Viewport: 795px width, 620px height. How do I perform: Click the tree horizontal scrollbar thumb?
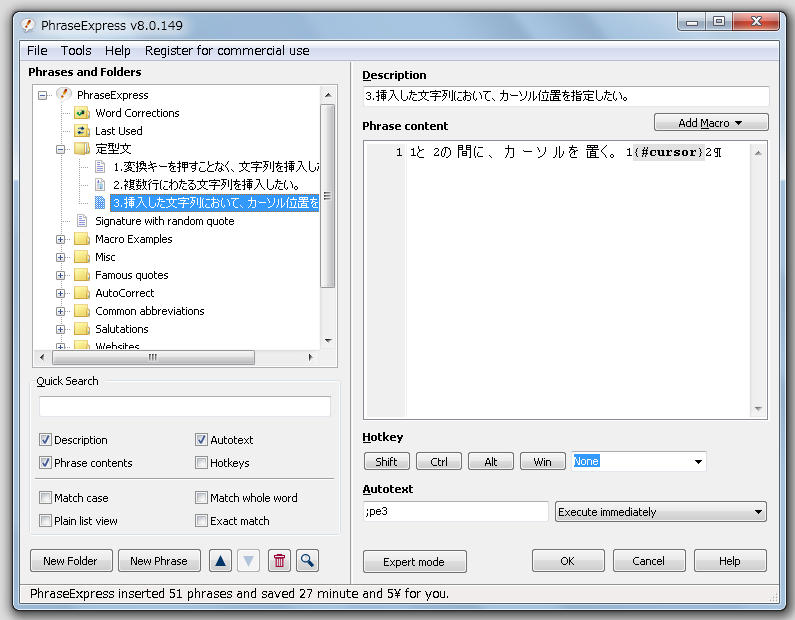click(x=153, y=357)
